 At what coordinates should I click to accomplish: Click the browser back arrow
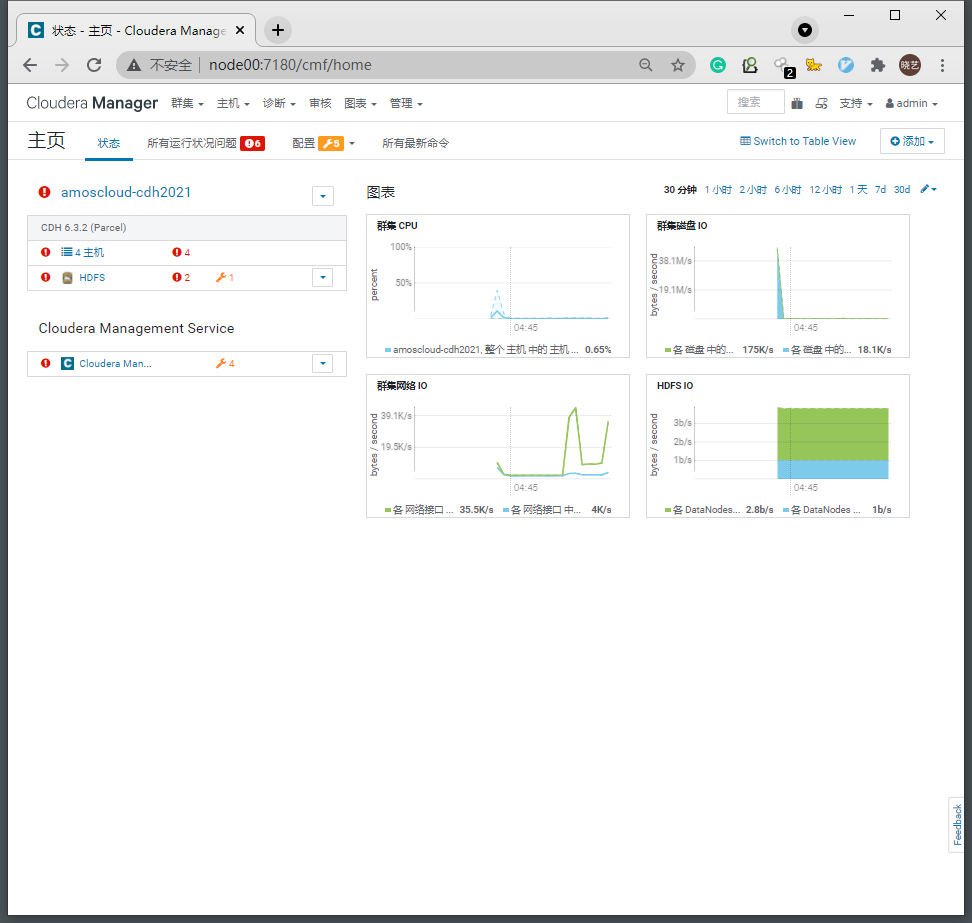tap(30, 65)
